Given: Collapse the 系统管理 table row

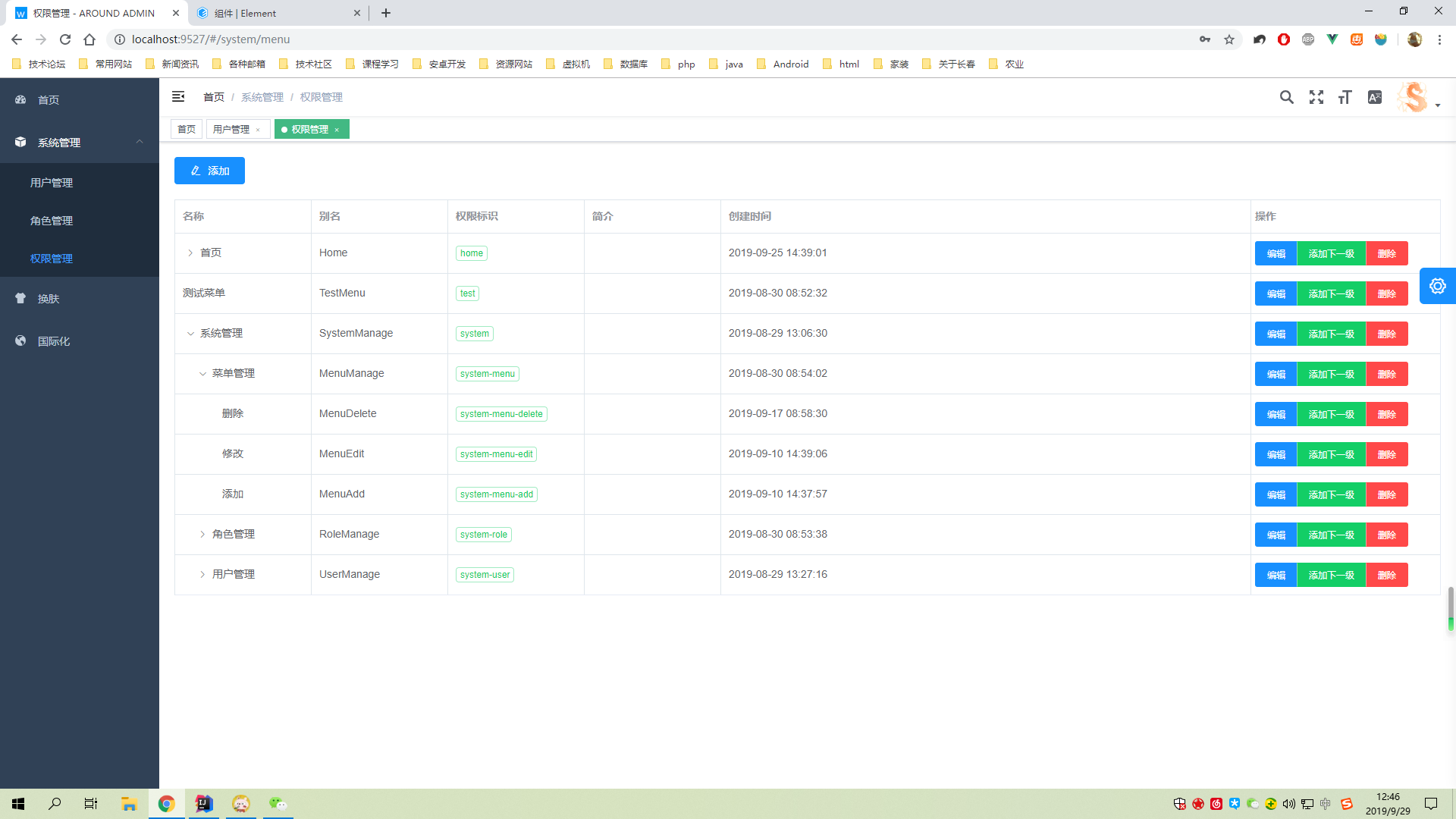Looking at the screenshot, I should click(x=190, y=333).
